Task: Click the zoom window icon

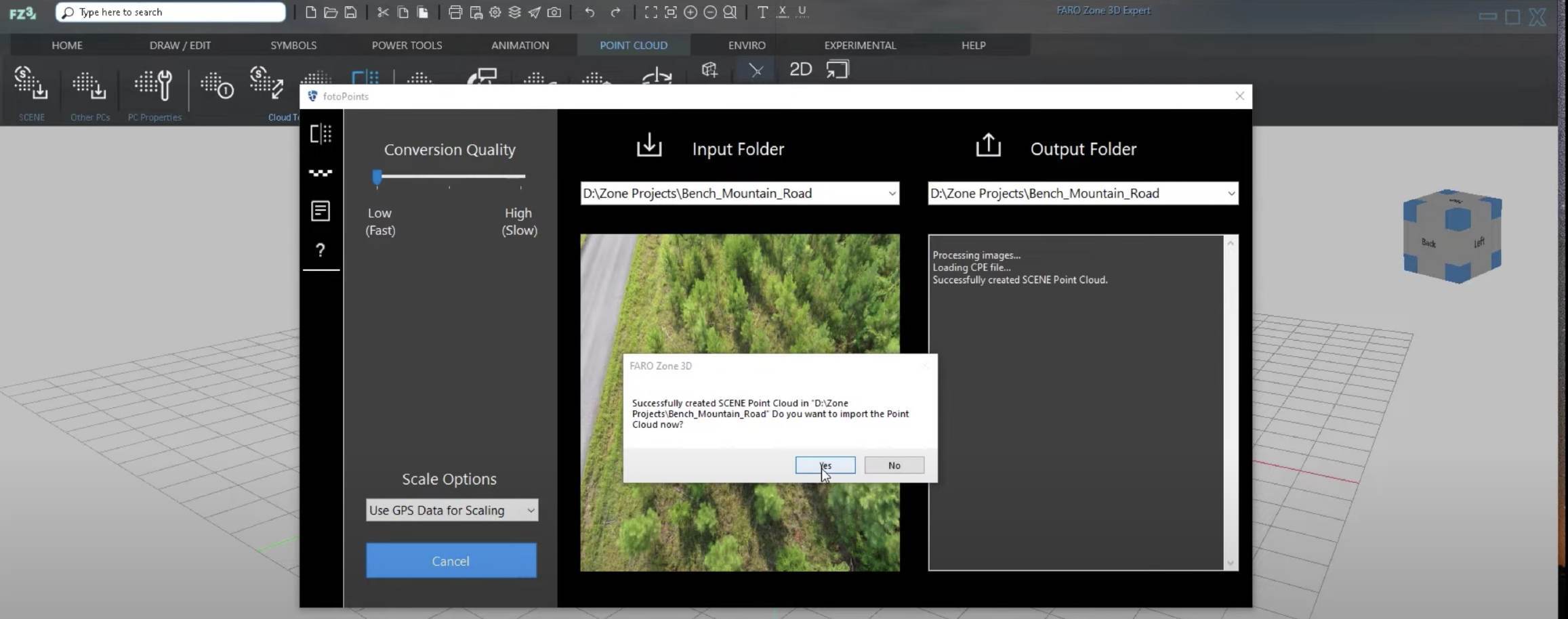Action: [670, 12]
